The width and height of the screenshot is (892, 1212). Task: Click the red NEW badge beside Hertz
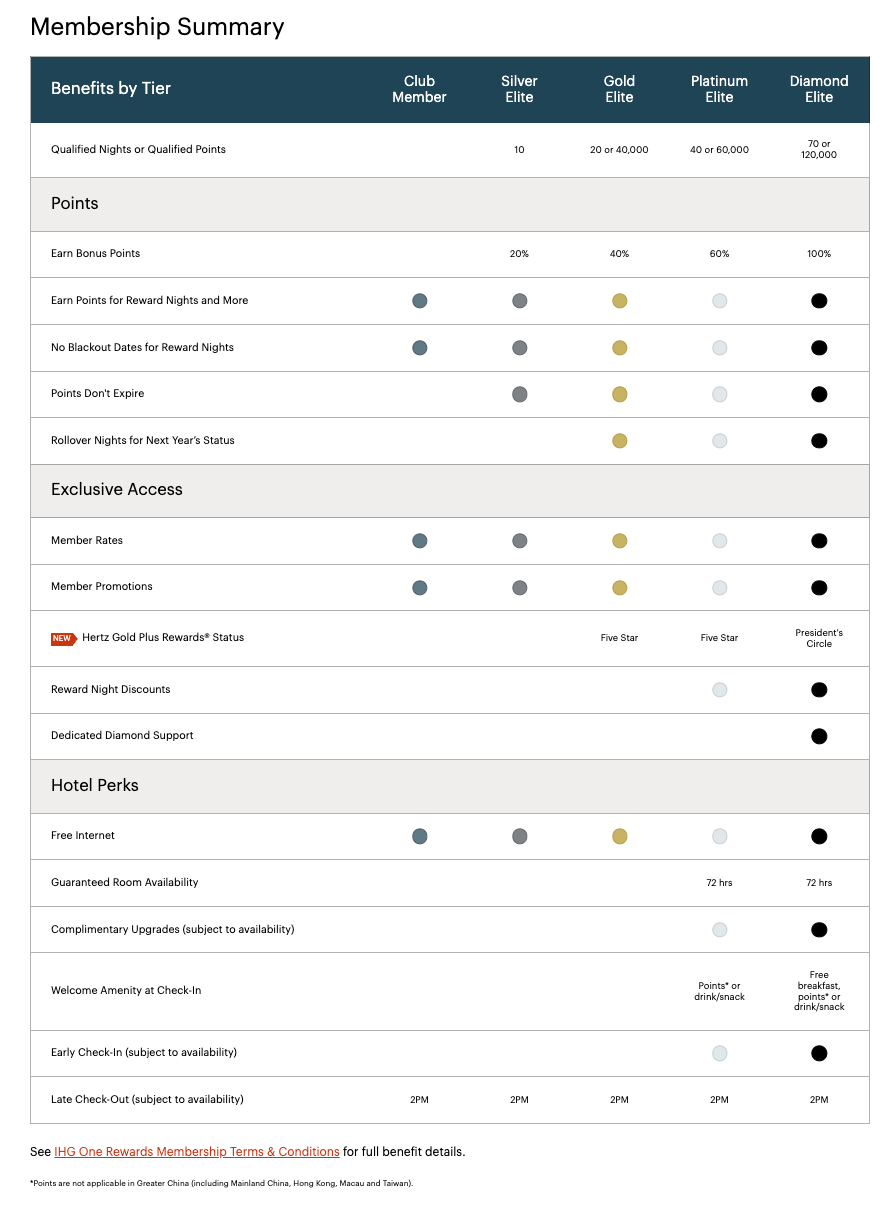[x=62, y=638]
